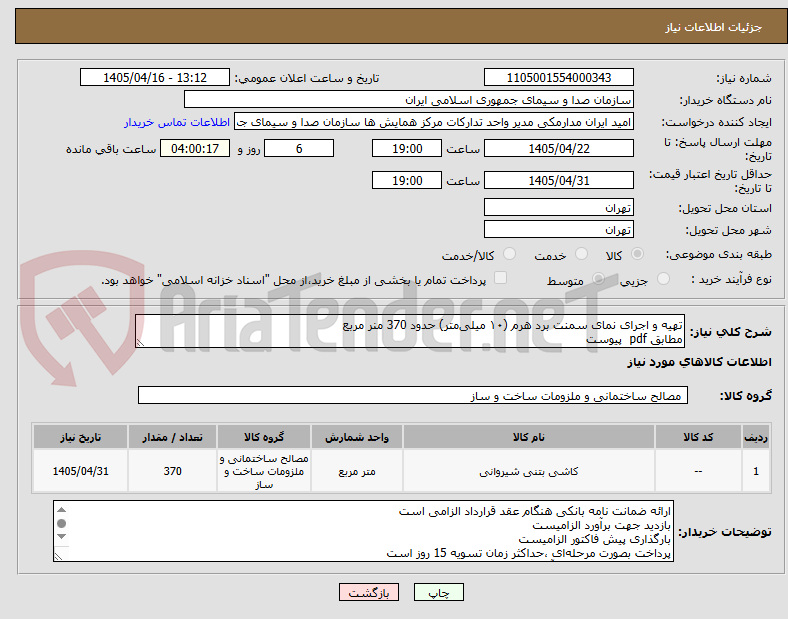Click the row number cell 1
The height and width of the screenshot is (619, 788).
point(756,471)
